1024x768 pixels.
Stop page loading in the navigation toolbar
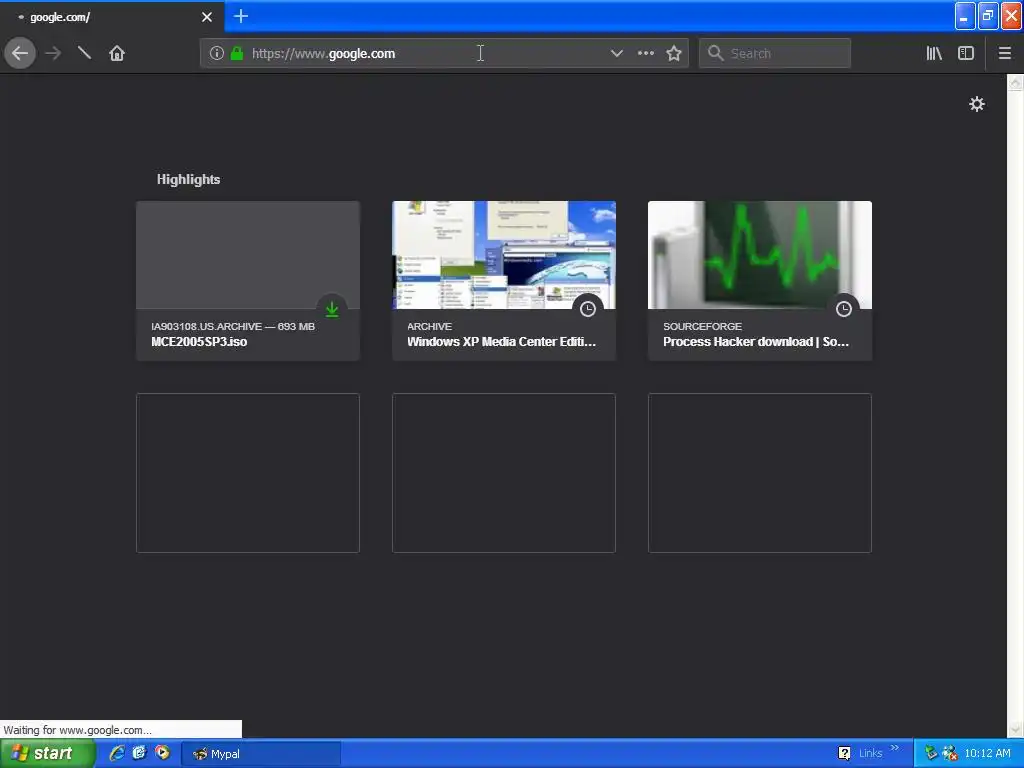point(84,53)
